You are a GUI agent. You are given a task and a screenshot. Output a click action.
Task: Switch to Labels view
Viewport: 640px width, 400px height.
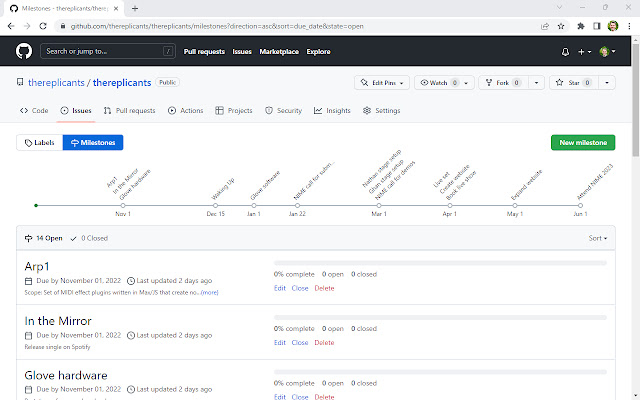[39, 143]
